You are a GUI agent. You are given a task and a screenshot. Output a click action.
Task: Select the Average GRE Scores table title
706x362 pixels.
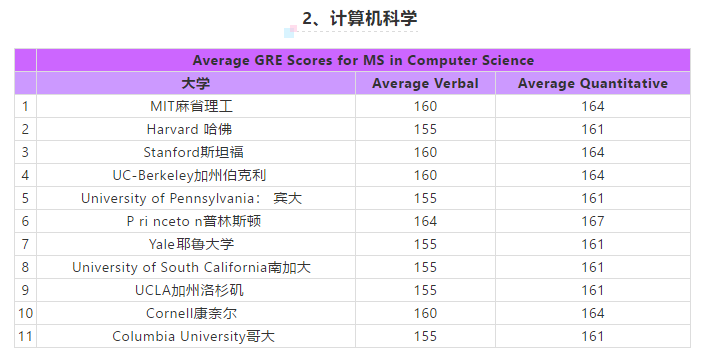click(363, 60)
